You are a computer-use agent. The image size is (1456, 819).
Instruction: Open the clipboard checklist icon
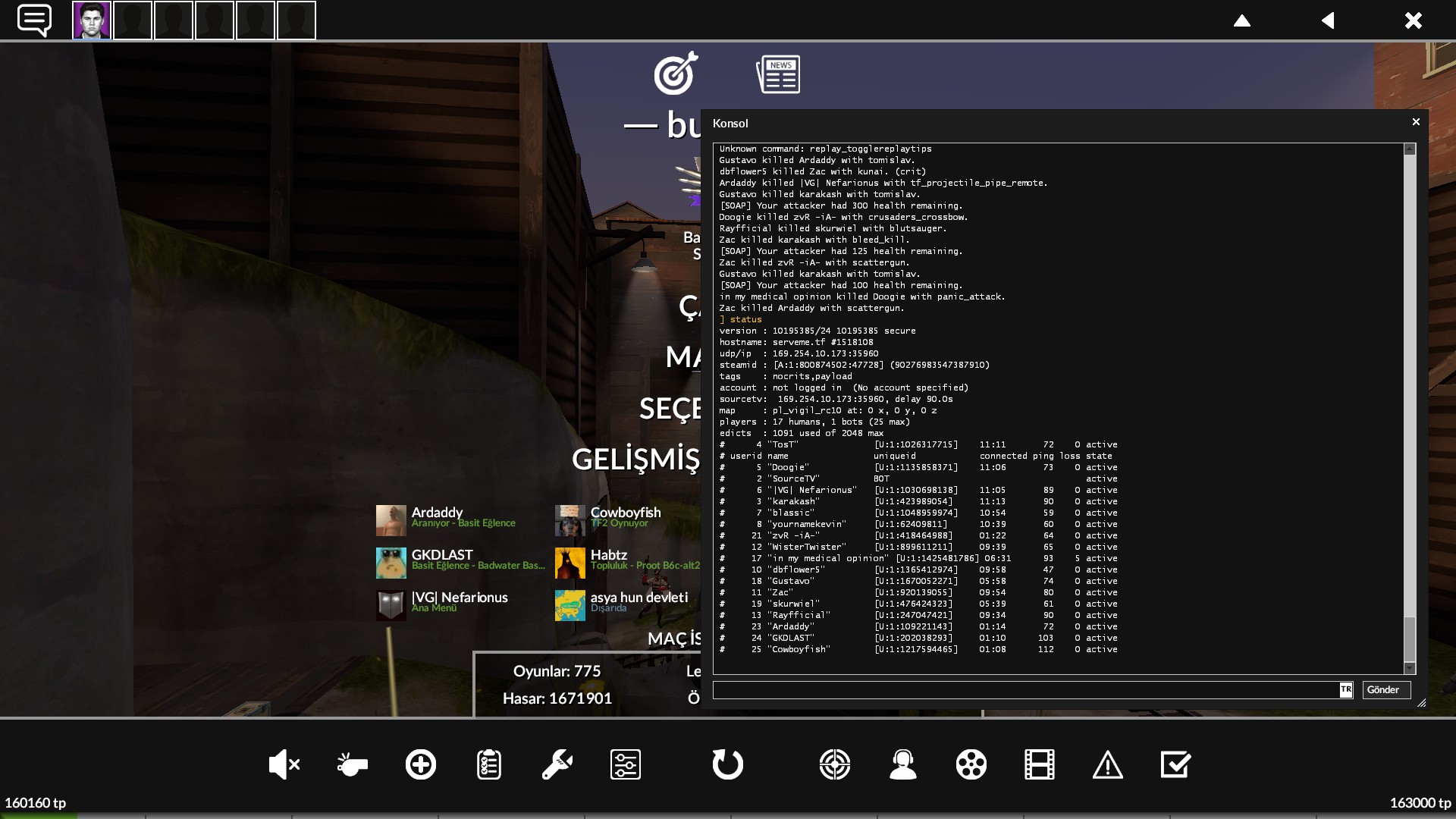489,764
